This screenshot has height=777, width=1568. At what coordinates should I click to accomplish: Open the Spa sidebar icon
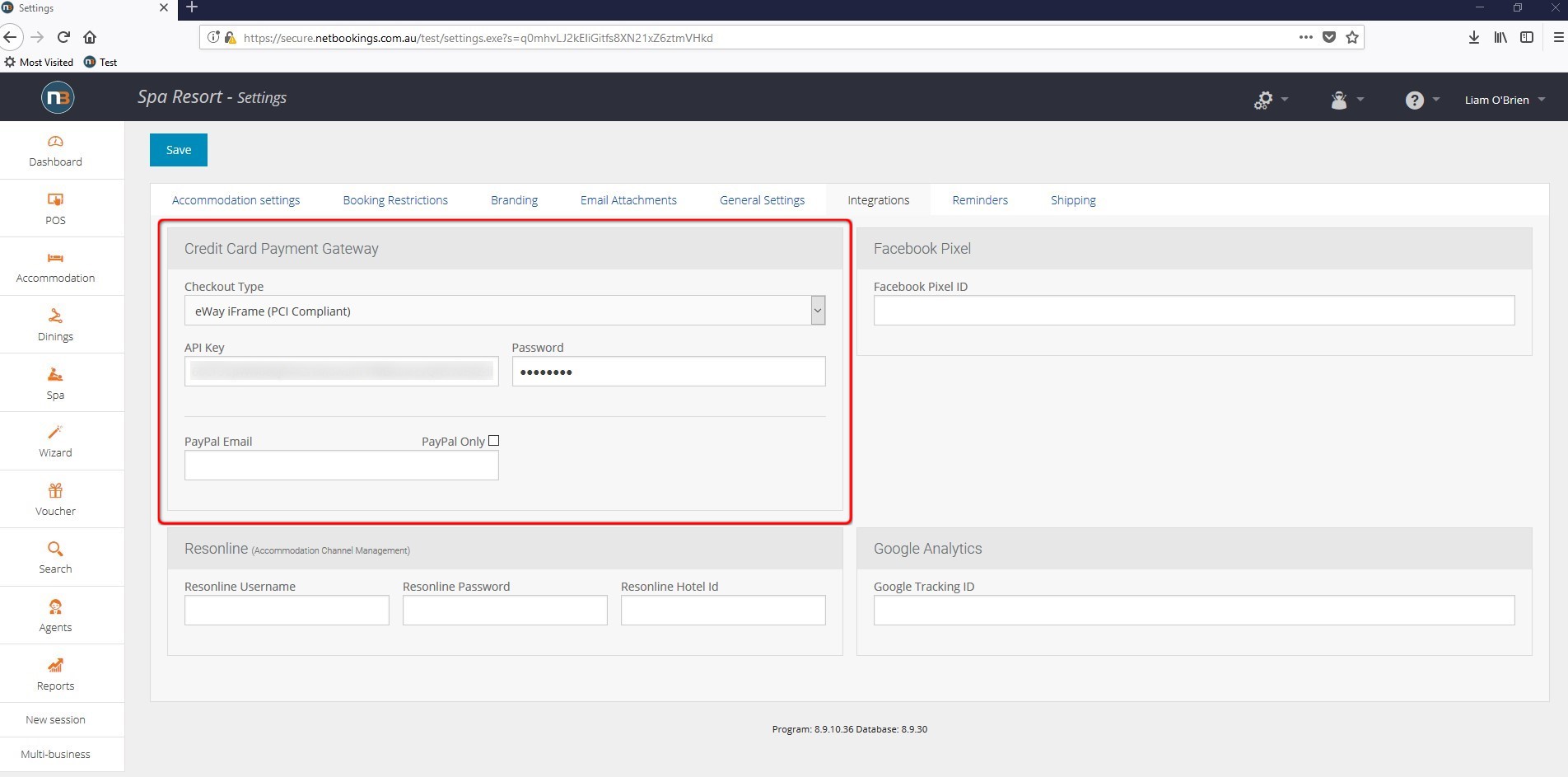55,374
